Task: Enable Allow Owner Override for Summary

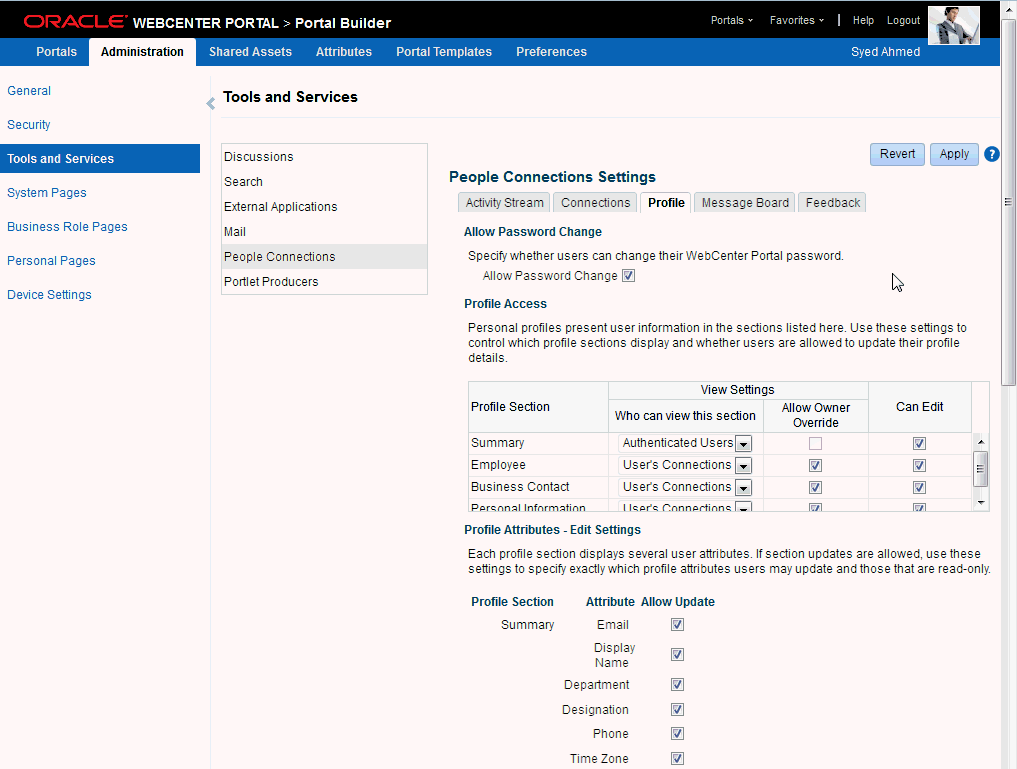Action: (815, 444)
